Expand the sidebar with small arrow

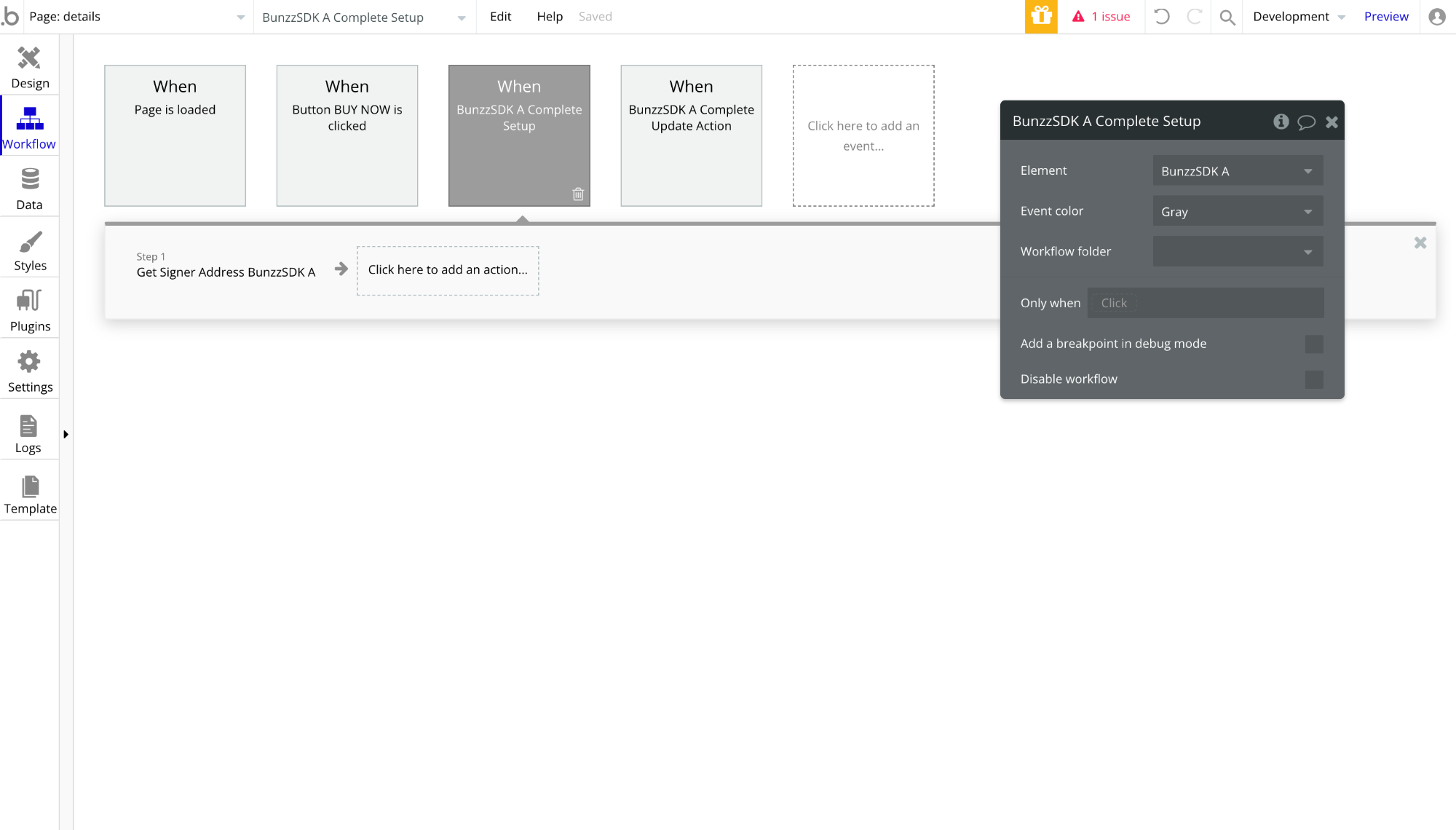(66, 435)
